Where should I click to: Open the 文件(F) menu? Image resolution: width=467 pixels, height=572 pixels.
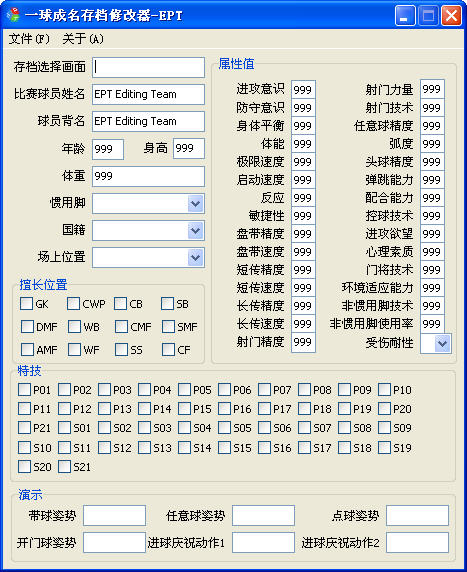(29, 38)
